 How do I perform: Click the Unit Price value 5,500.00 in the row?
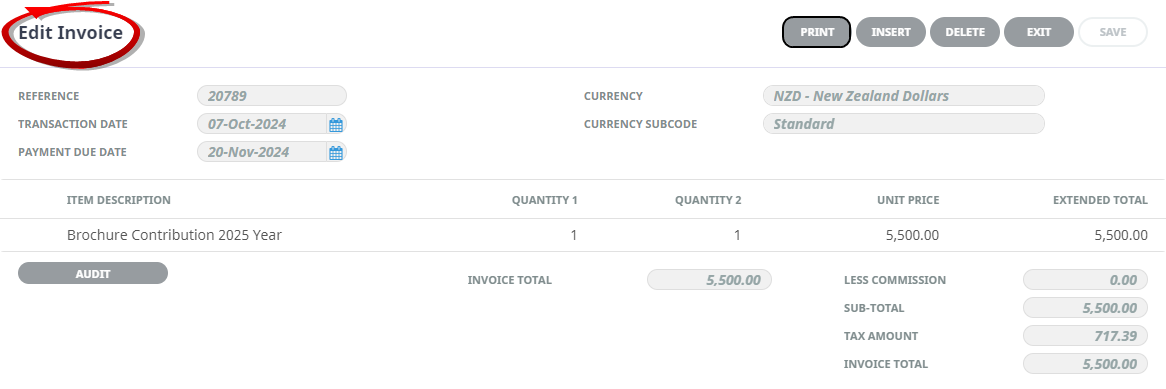tap(912, 235)
